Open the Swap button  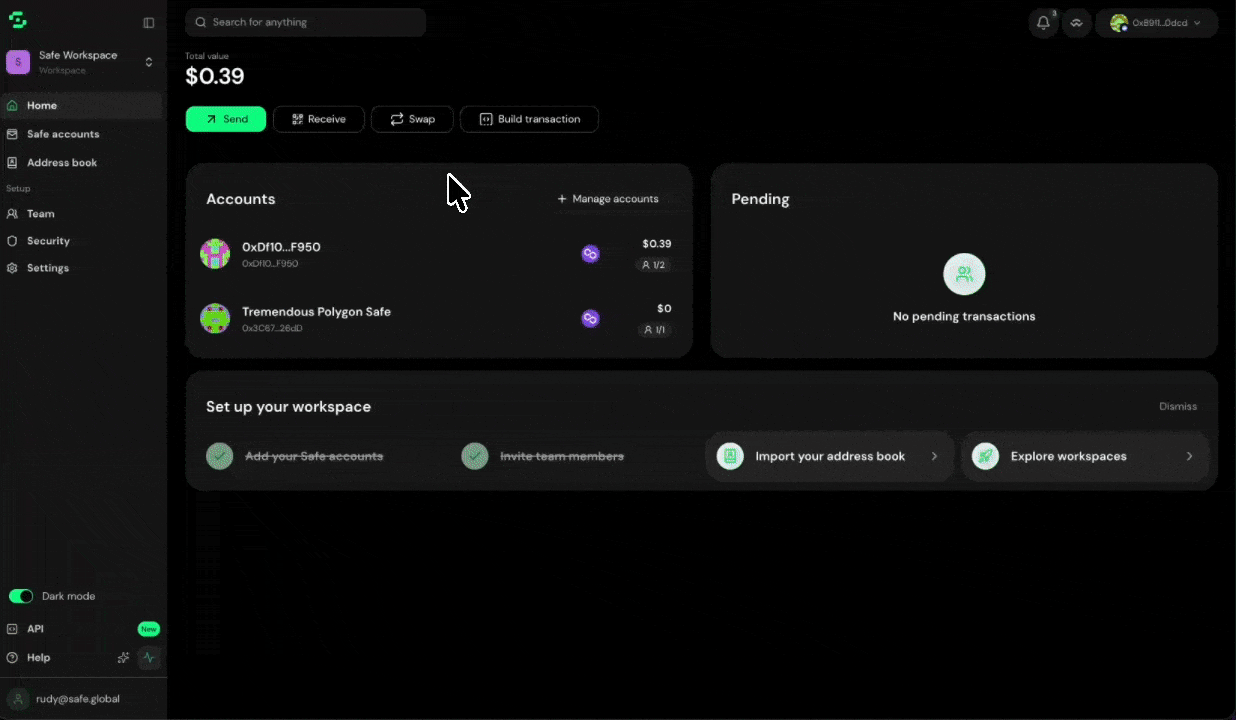(x=412, y=119)
